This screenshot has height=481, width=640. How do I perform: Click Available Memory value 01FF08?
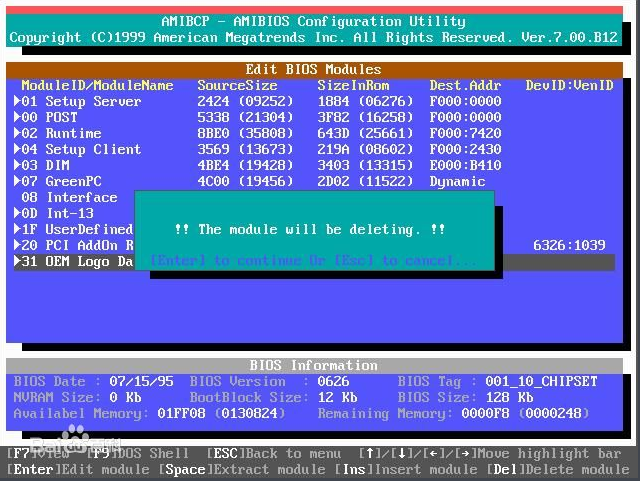181,413
